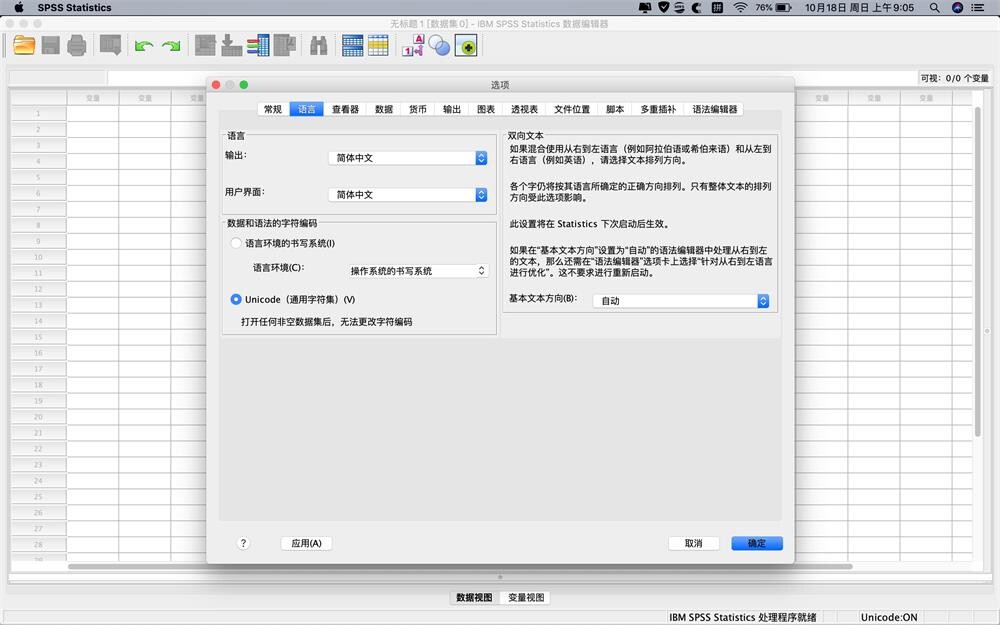Switch to 数据视图 at the bottom
Screen dimensions: 1000x625
click(474, 598)
